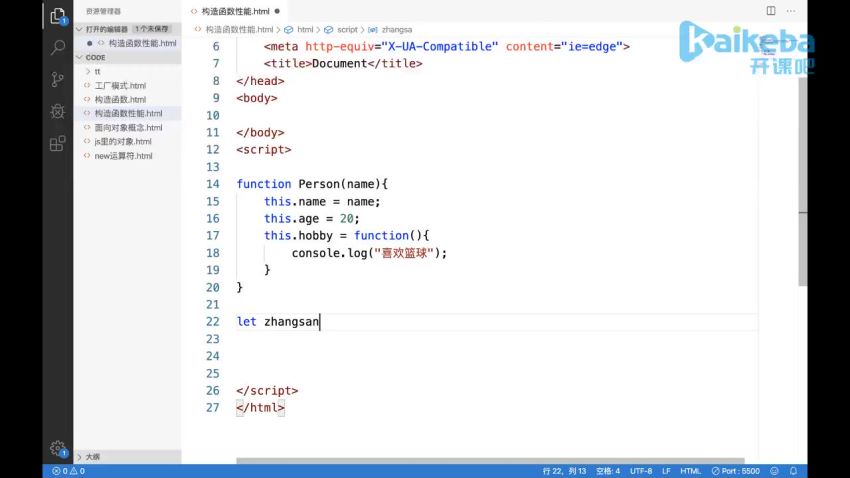Open js里的对象.html in the file tree
Viewport: 850px width, 478px height.
[x=123, y=141]
